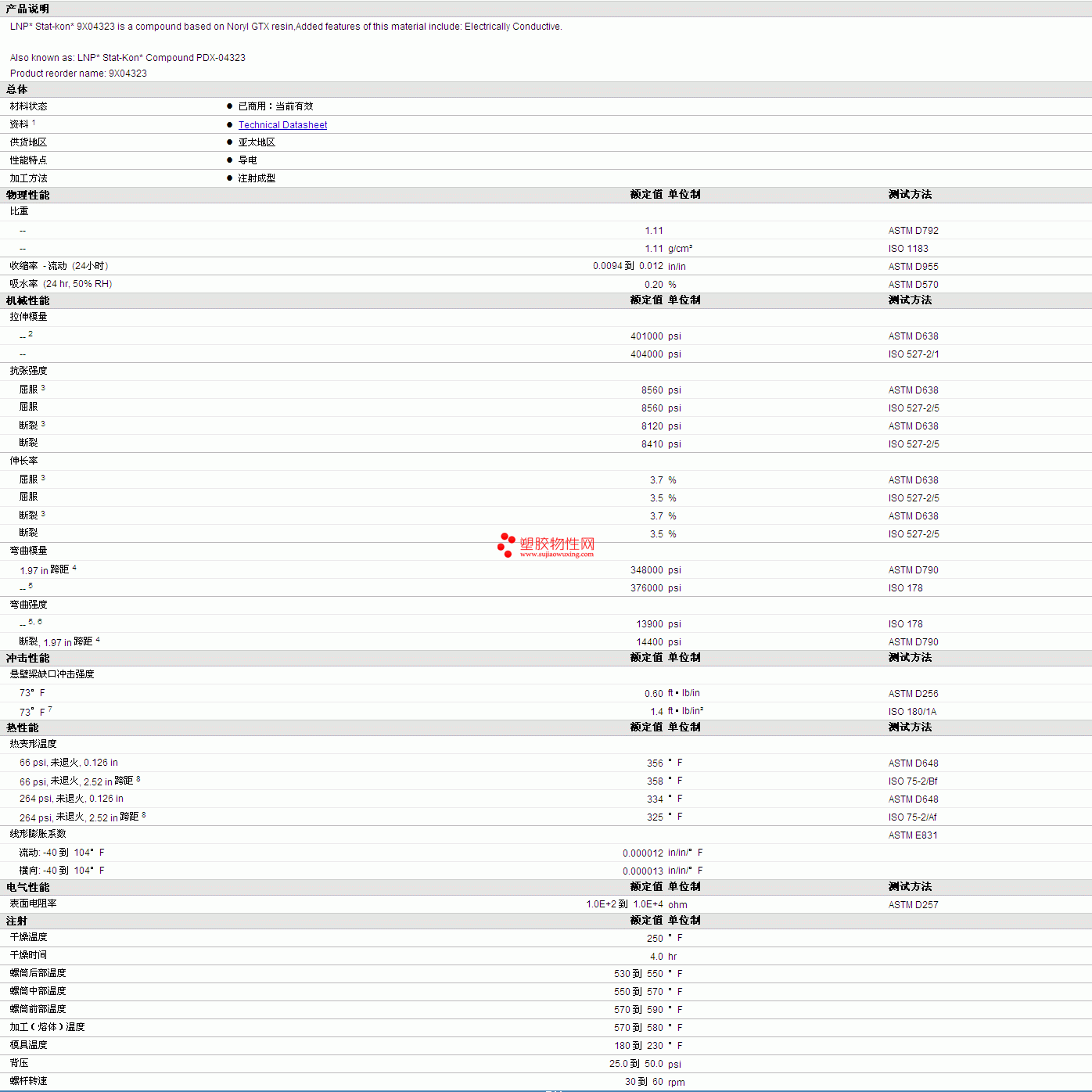The image size is (1092, 1092).
Task: Click the ISO 75-2/Bf test method
Action: click(x=913, y=781)
